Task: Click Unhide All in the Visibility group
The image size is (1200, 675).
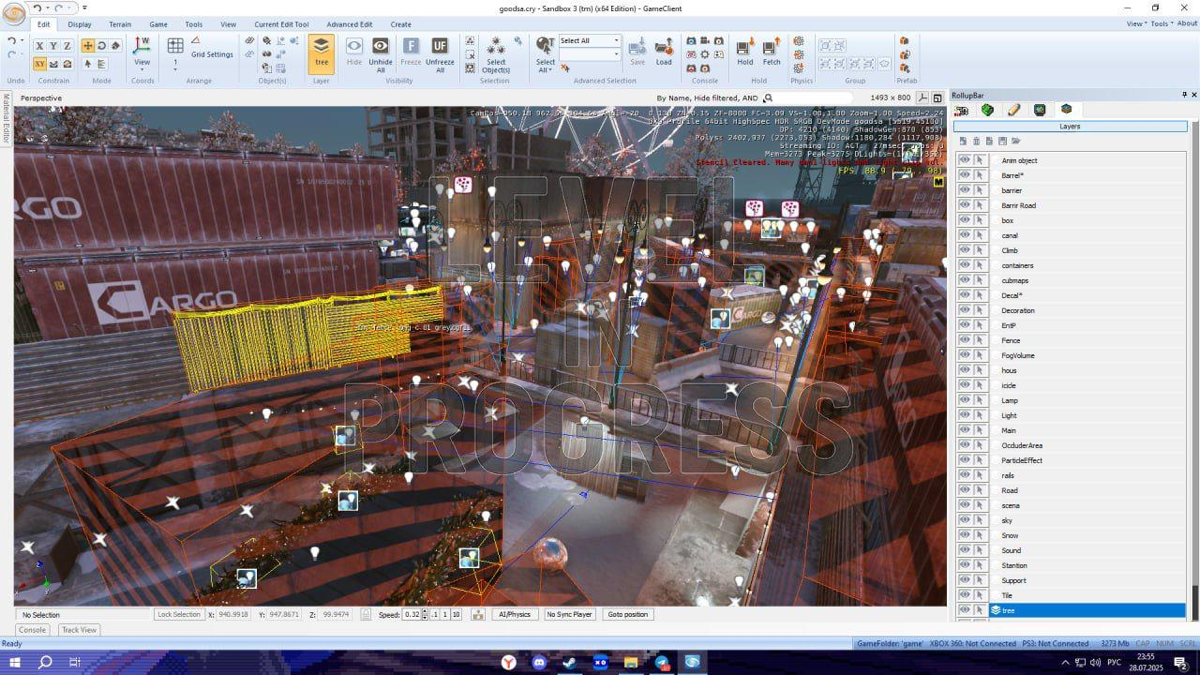Action: pos(380,55)
